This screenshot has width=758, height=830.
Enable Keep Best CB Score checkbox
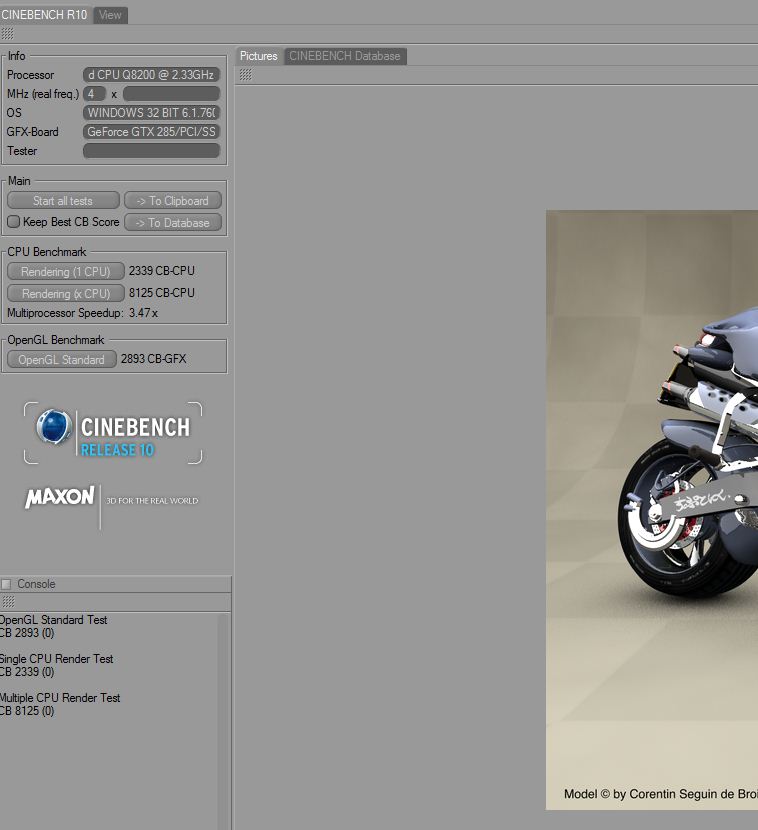[14, 221]
